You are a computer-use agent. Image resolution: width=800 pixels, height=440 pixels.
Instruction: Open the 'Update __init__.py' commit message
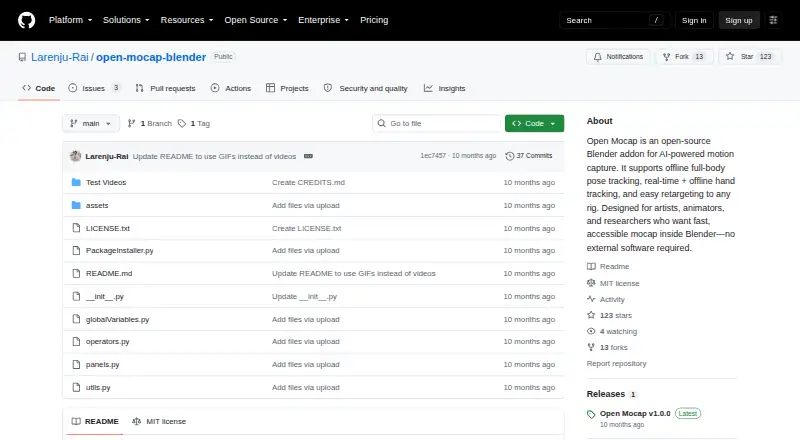(304, 297)
